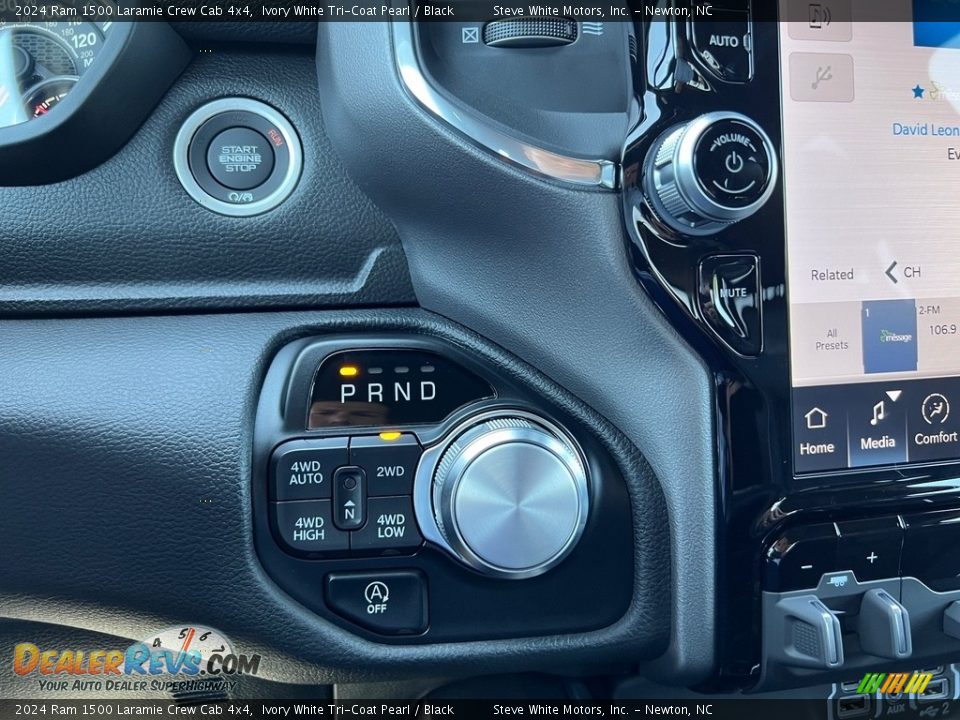
Task: Select 4WD HIGH drive mode
Action: pyautogui.click(x=310, y=527)
